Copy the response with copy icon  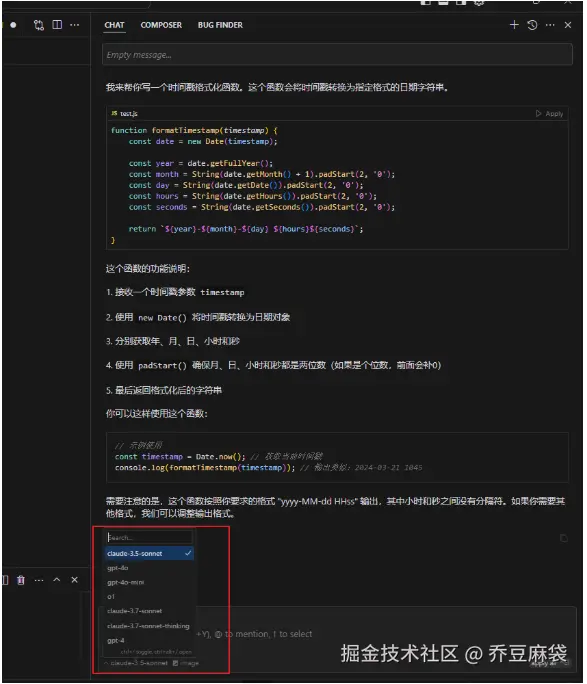coord(563,538)
